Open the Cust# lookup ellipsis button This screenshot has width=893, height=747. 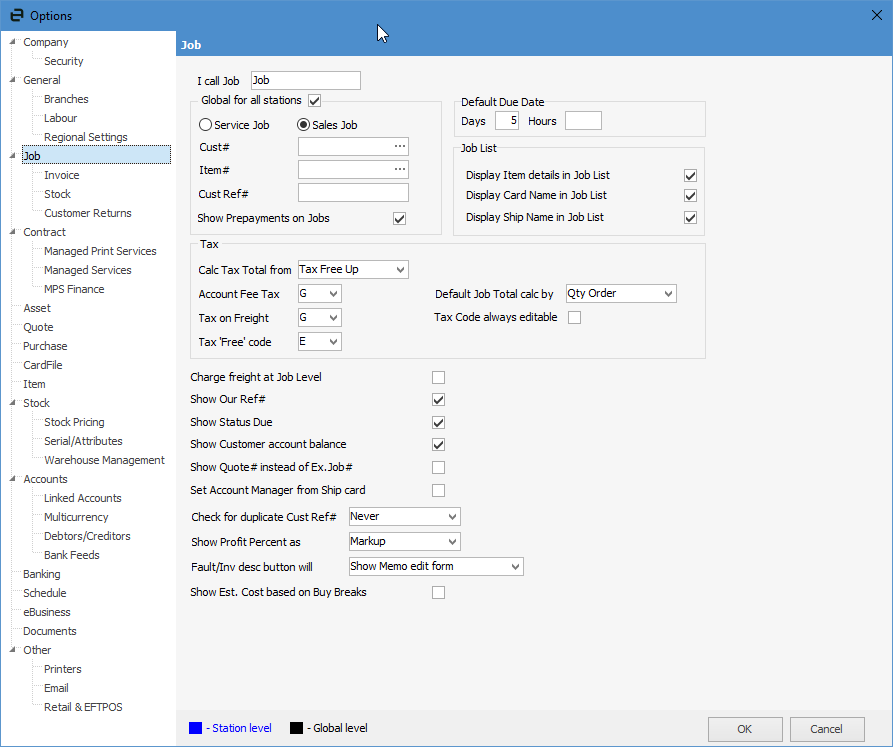pos(400,147)
